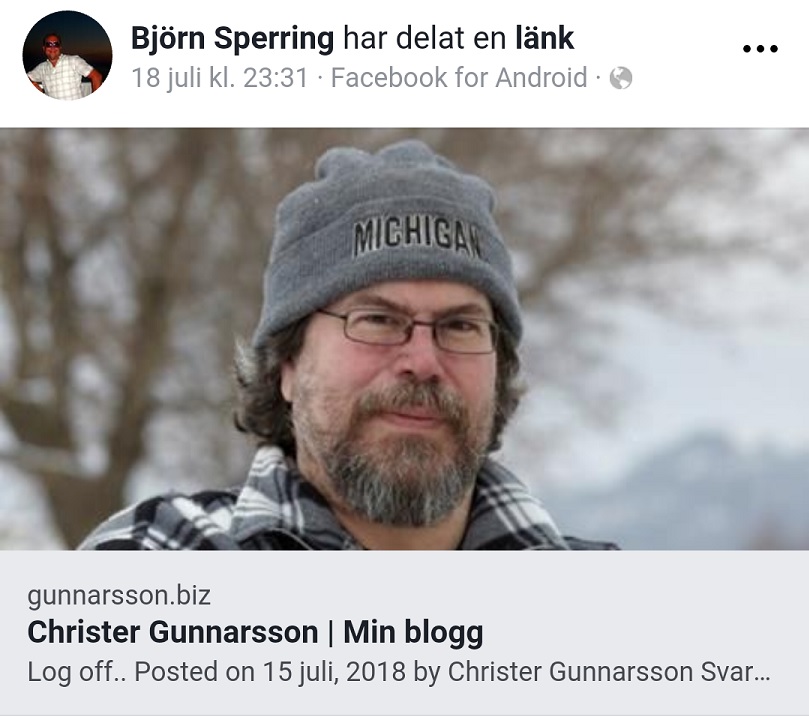
Task: Click the globe public privacy icon
Action: click(621, 78)
